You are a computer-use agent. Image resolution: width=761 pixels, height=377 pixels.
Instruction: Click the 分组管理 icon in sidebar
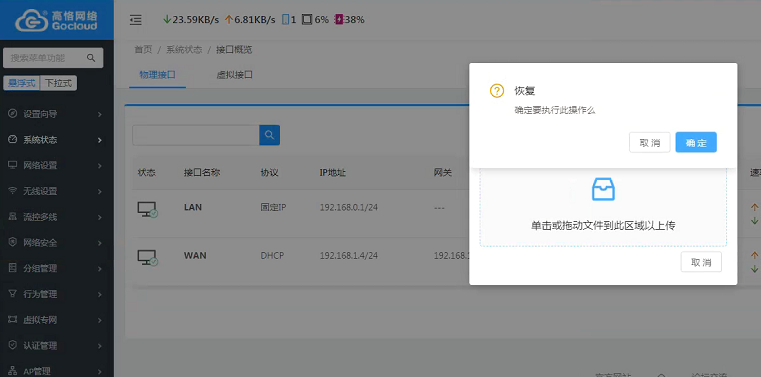click(x=13, y=268)
